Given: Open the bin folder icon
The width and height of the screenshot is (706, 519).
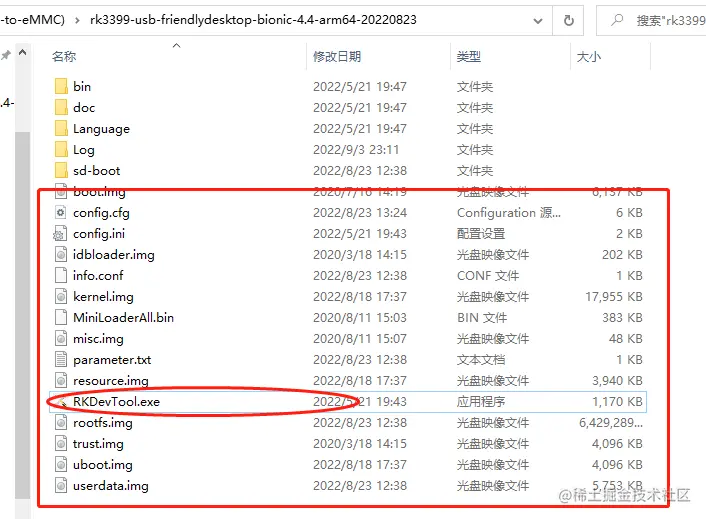Looking at the screenshot, I should pos(61,86).
